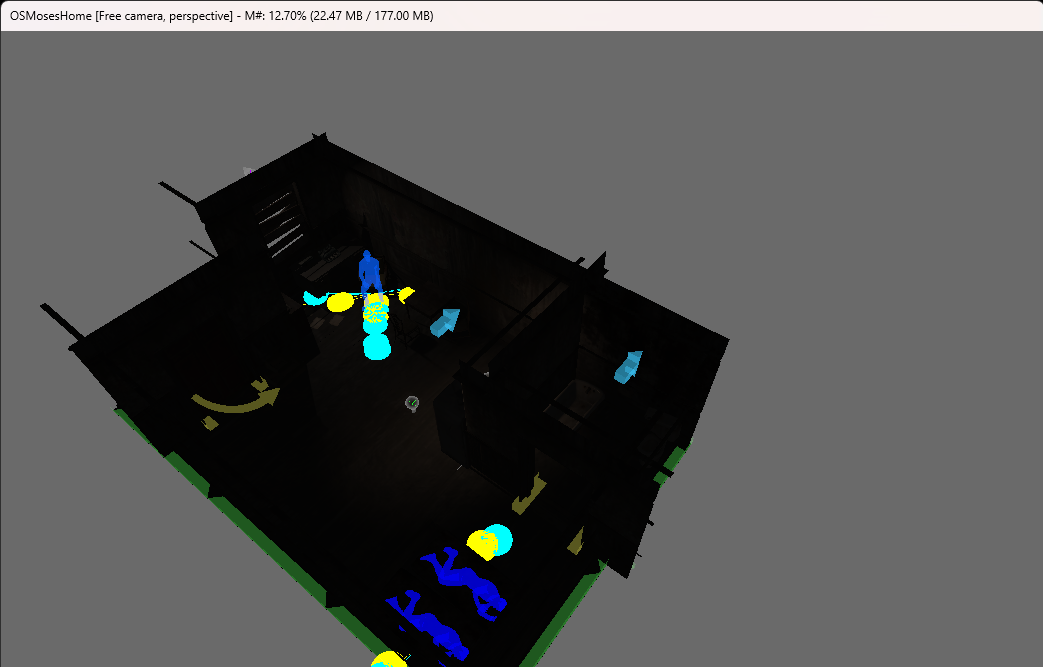1043x667 pixels.
Task: Select the yellow sphere overlapping the cyan sphere
Action: pos(481,544)
